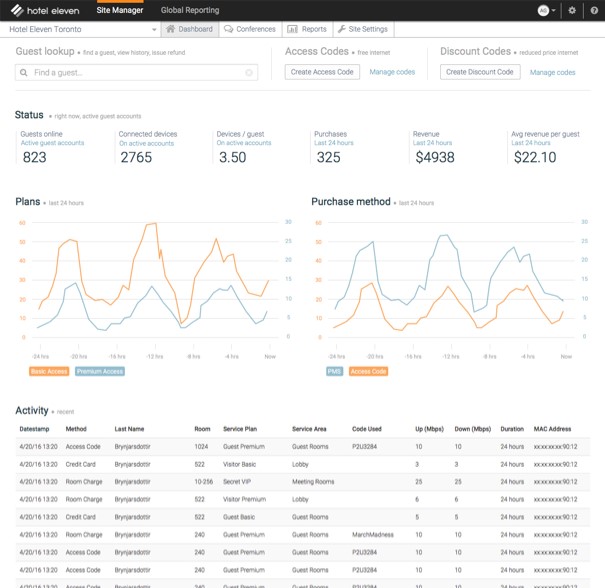Viewport: 605px width, 588px height.
Task: Switch to the Global Reporting menu
Action: [x=190, y=10]
